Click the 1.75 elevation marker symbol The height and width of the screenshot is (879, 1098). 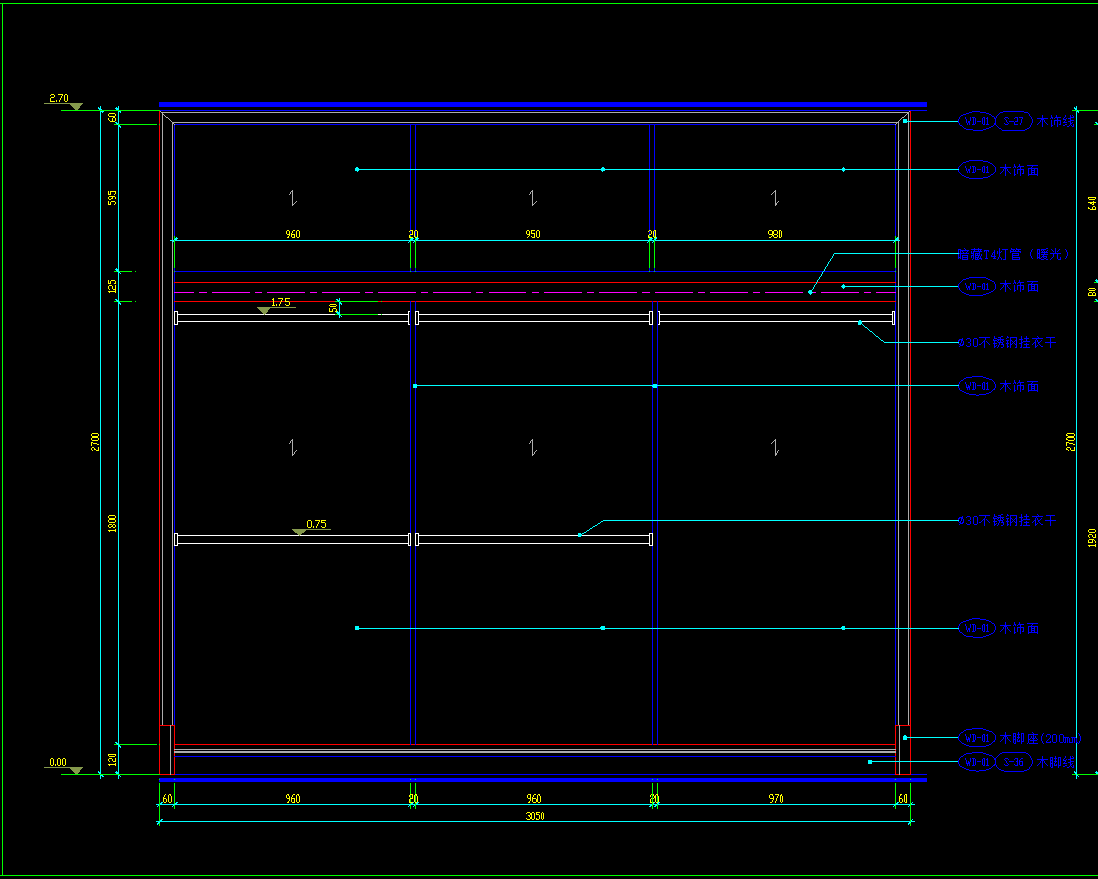[264, 310]
